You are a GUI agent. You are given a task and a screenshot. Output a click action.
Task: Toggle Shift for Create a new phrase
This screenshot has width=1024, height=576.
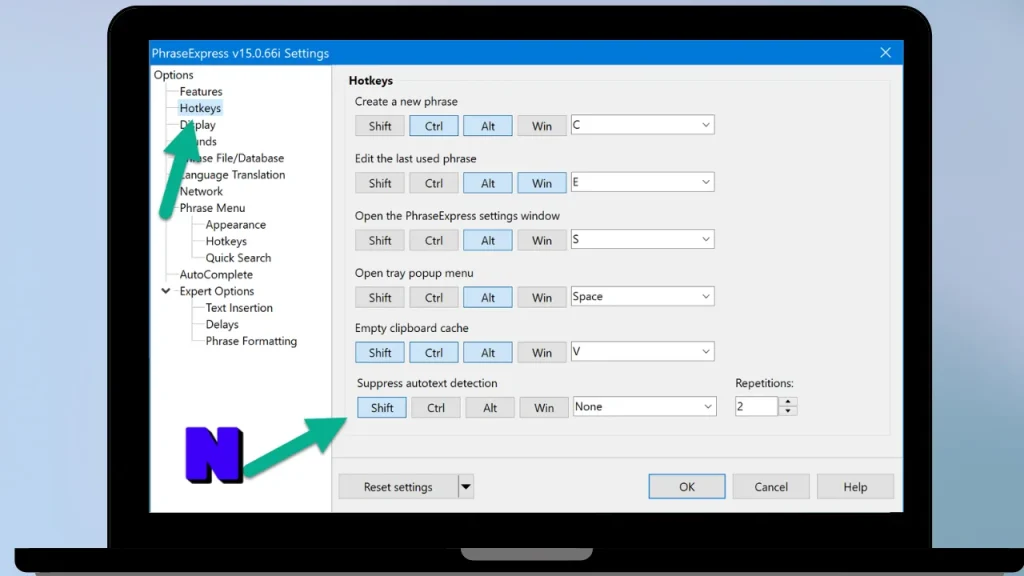(x=379, y=126)
